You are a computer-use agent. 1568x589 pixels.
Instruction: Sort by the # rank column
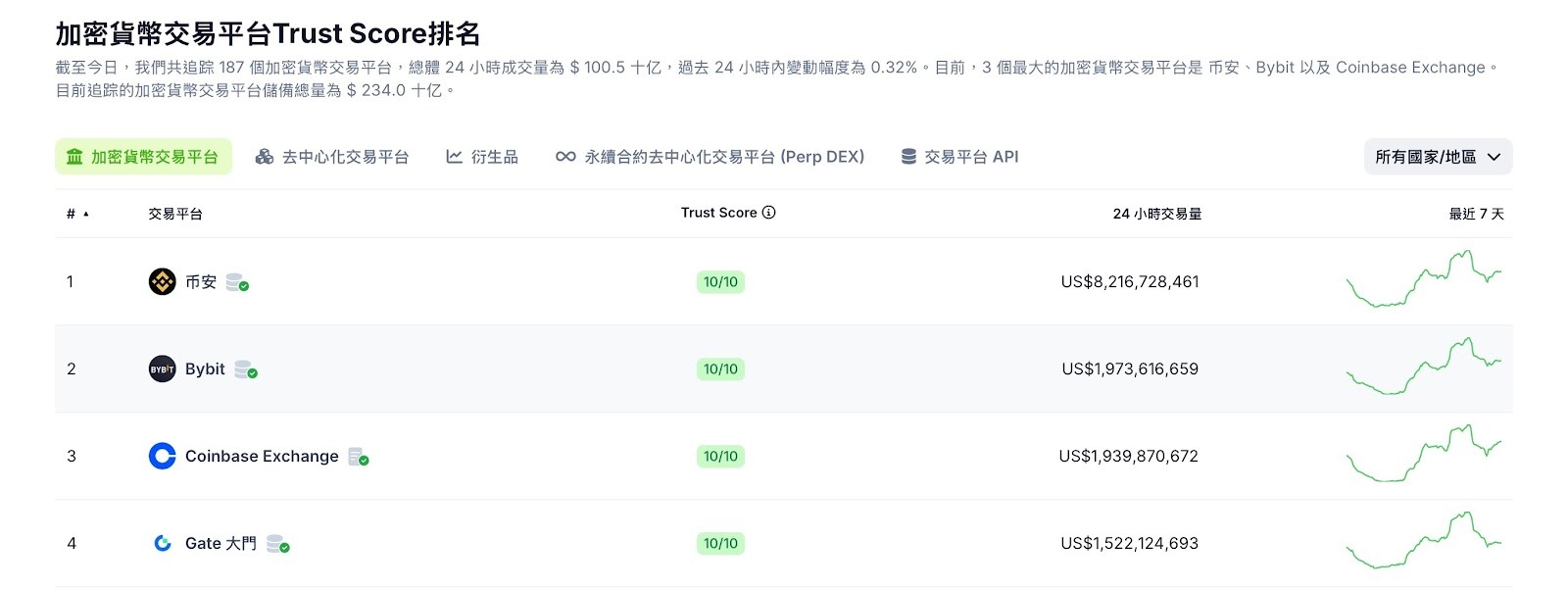pyautogui.click(x=76, y=214)
